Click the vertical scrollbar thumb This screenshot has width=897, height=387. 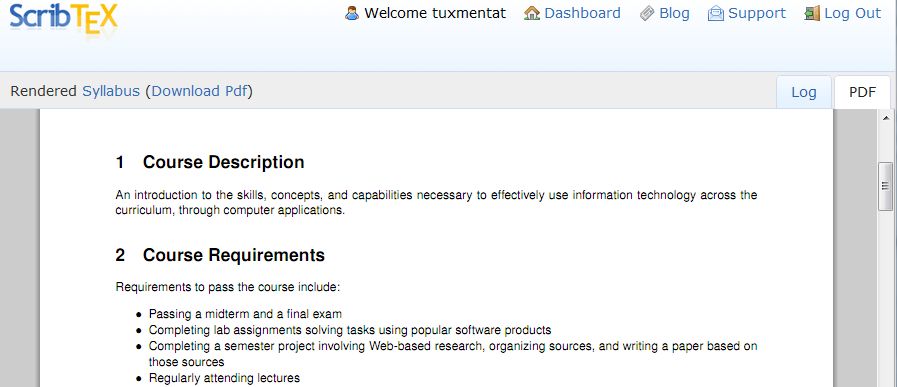click(x=885, y=186)
